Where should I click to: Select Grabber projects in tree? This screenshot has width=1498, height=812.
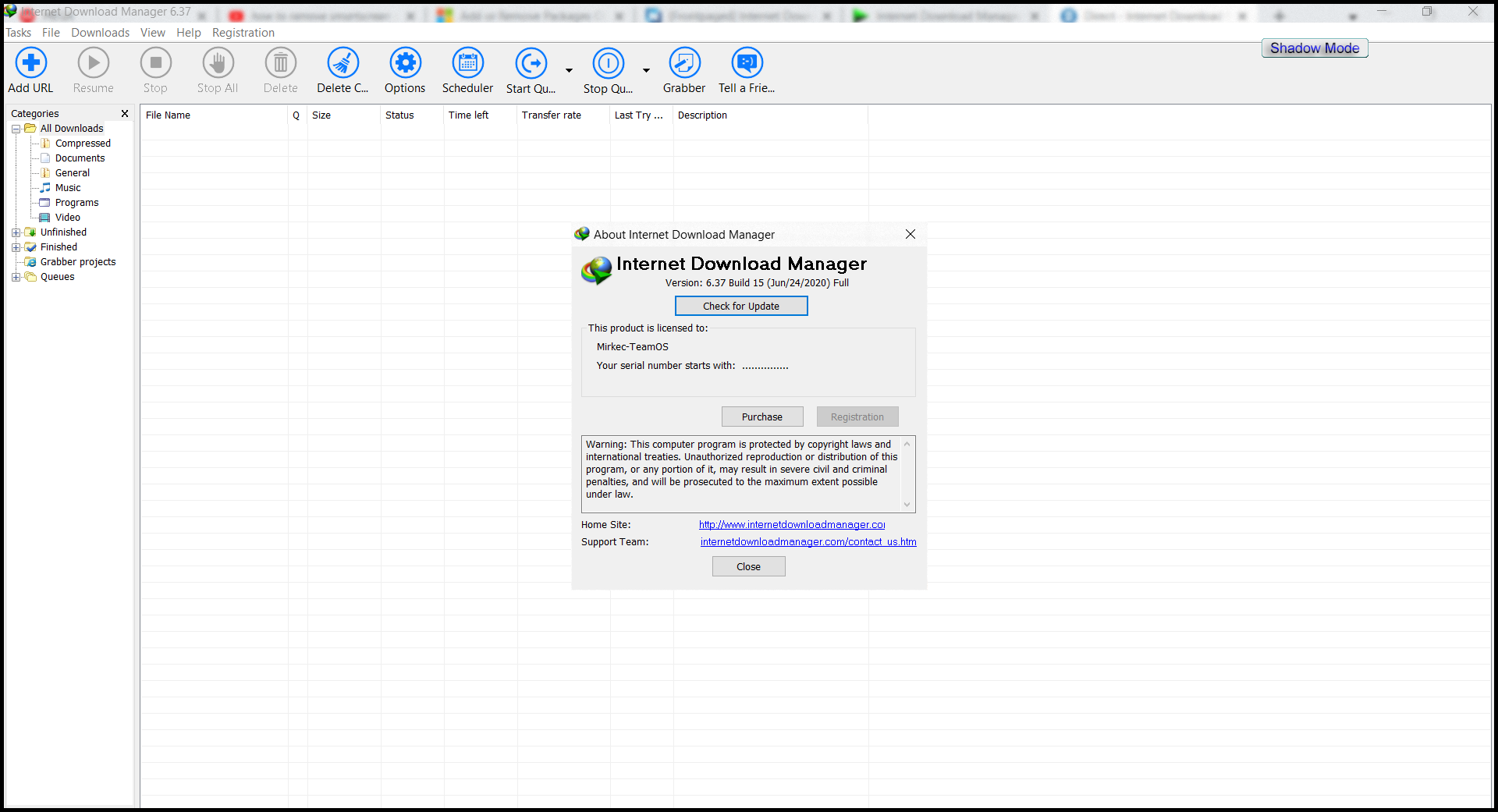click(x=78, y=262)
